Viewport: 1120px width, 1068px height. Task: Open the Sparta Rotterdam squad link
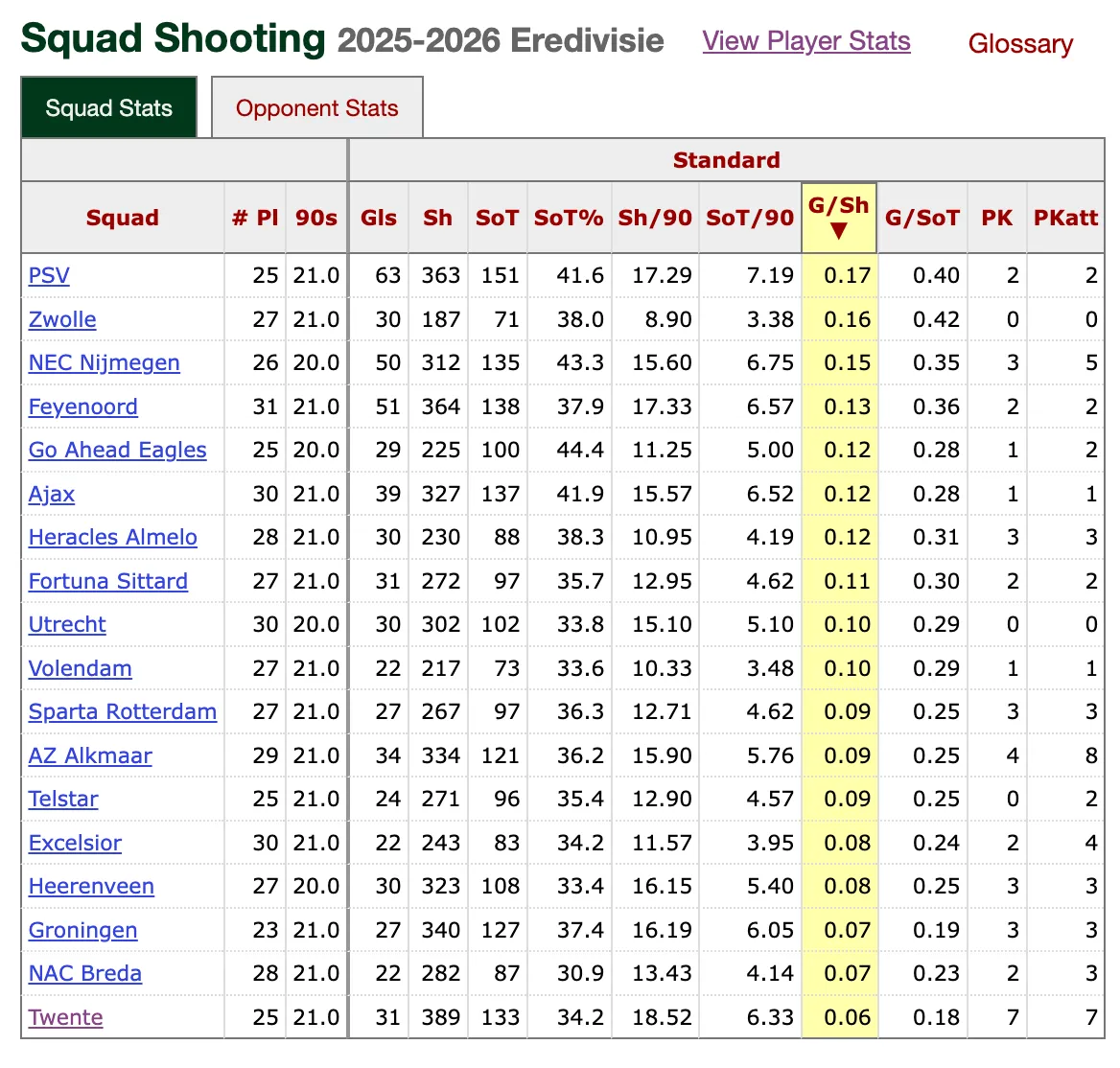pos(123,712)
